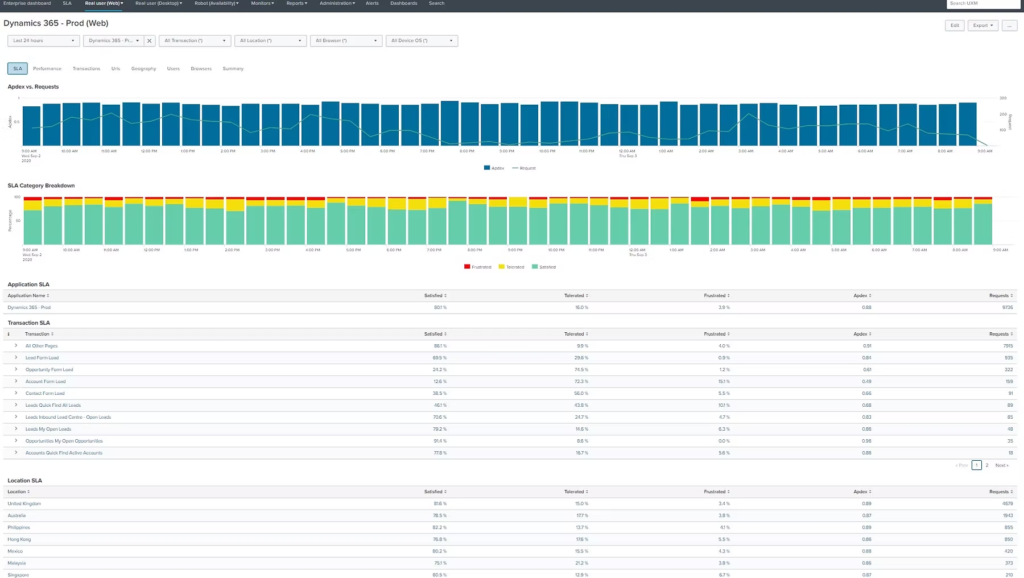This screenshot has height=578, width=1024.
Task: Open the Philippines location link
Action: point(18,527)
